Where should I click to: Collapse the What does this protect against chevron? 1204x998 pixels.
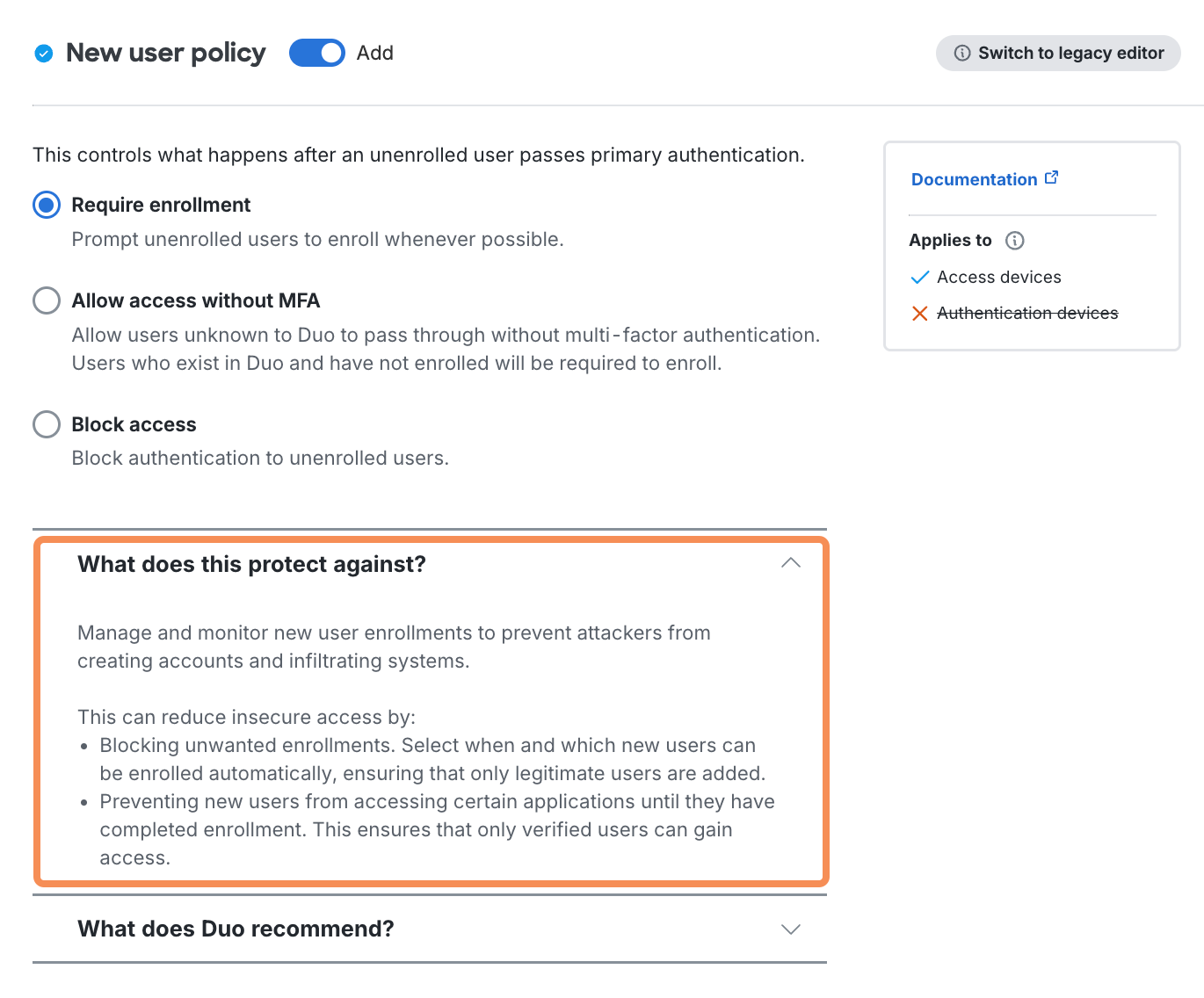point(791,563)
